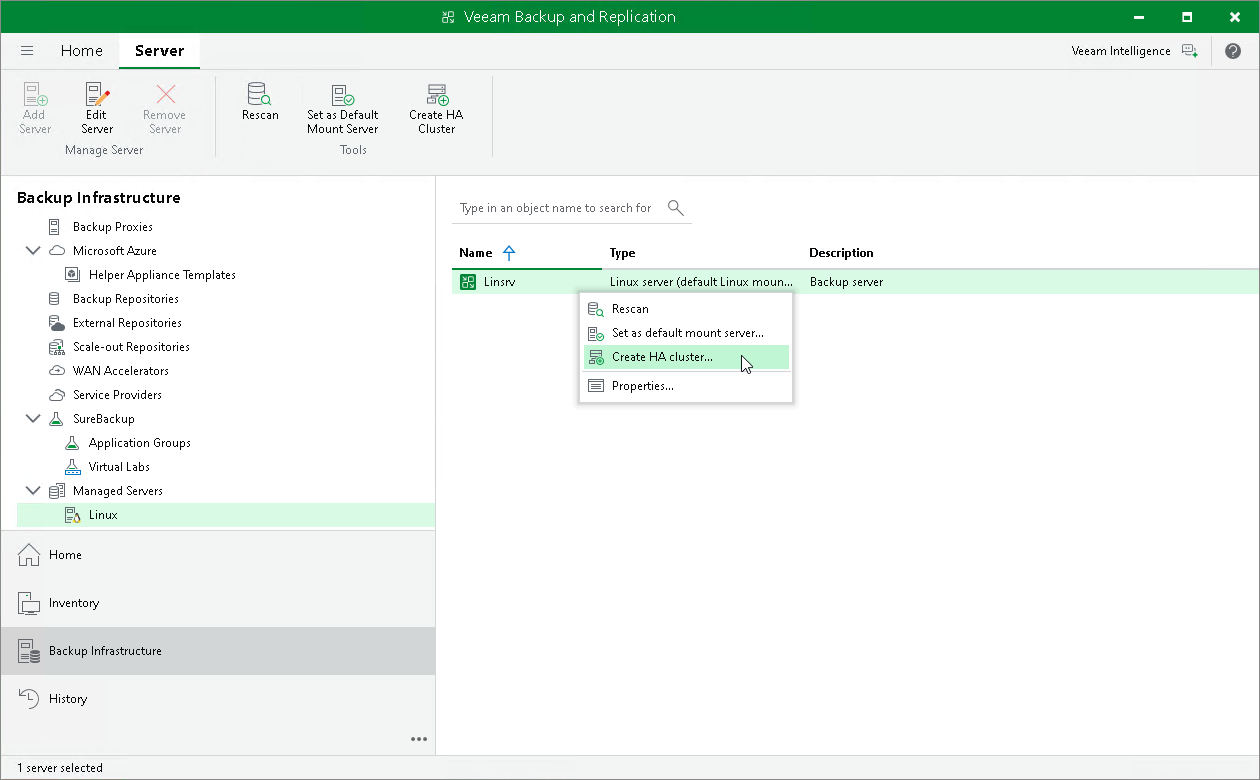Choose Create HA cluster from context menu
Screen dimensions: 1260x780
click(663, 356)
